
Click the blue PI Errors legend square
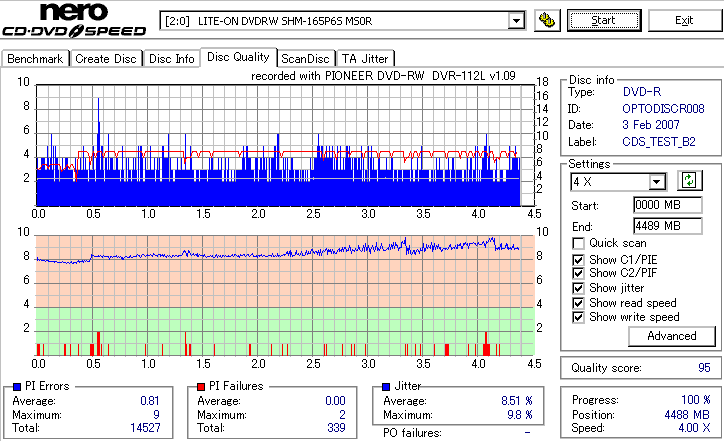[x=17, y=387]
